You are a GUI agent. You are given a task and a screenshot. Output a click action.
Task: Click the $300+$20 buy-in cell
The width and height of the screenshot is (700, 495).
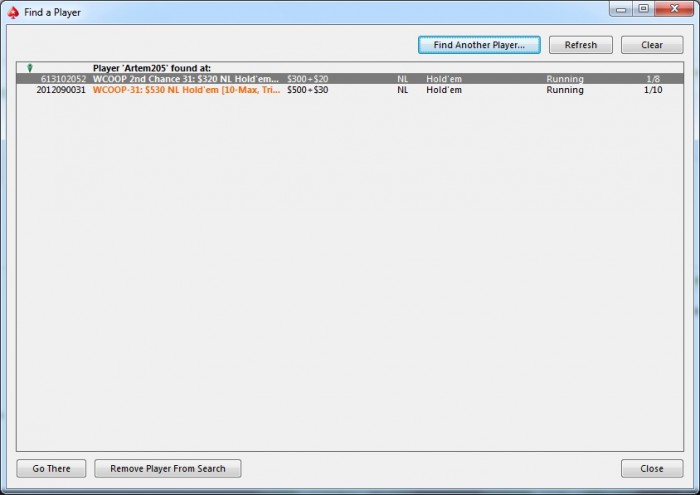point(308,79)
